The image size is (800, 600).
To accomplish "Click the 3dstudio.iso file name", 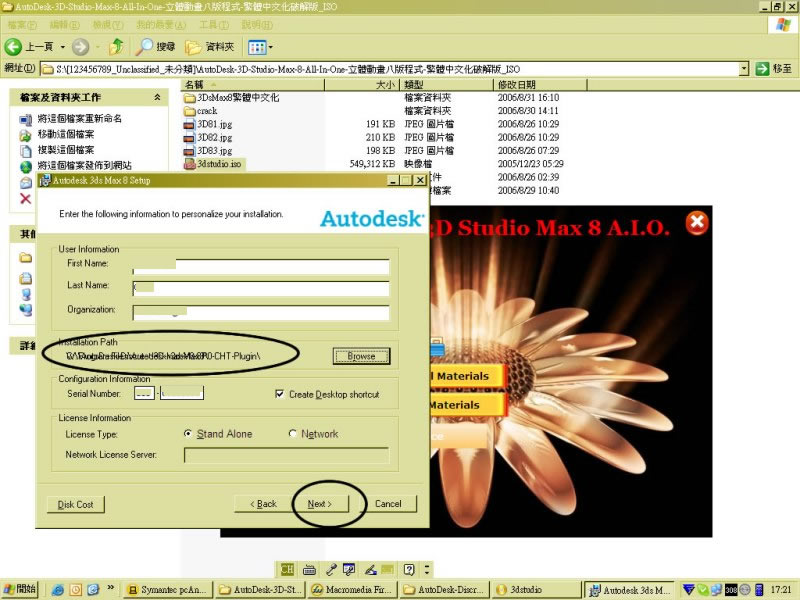I will click(x=219, y=164).
